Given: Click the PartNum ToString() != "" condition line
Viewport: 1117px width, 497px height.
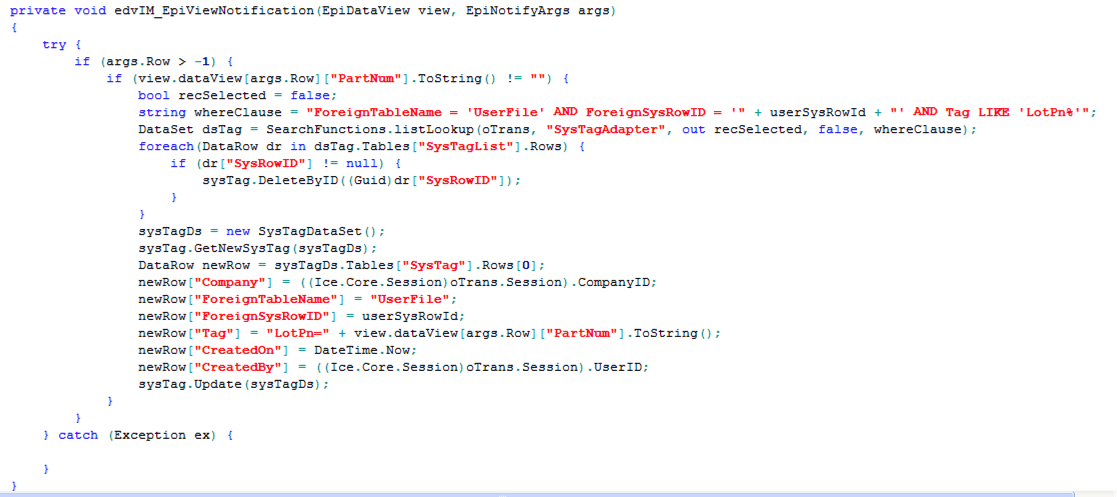Looking at the screenshot, I should tap(338, 78).
